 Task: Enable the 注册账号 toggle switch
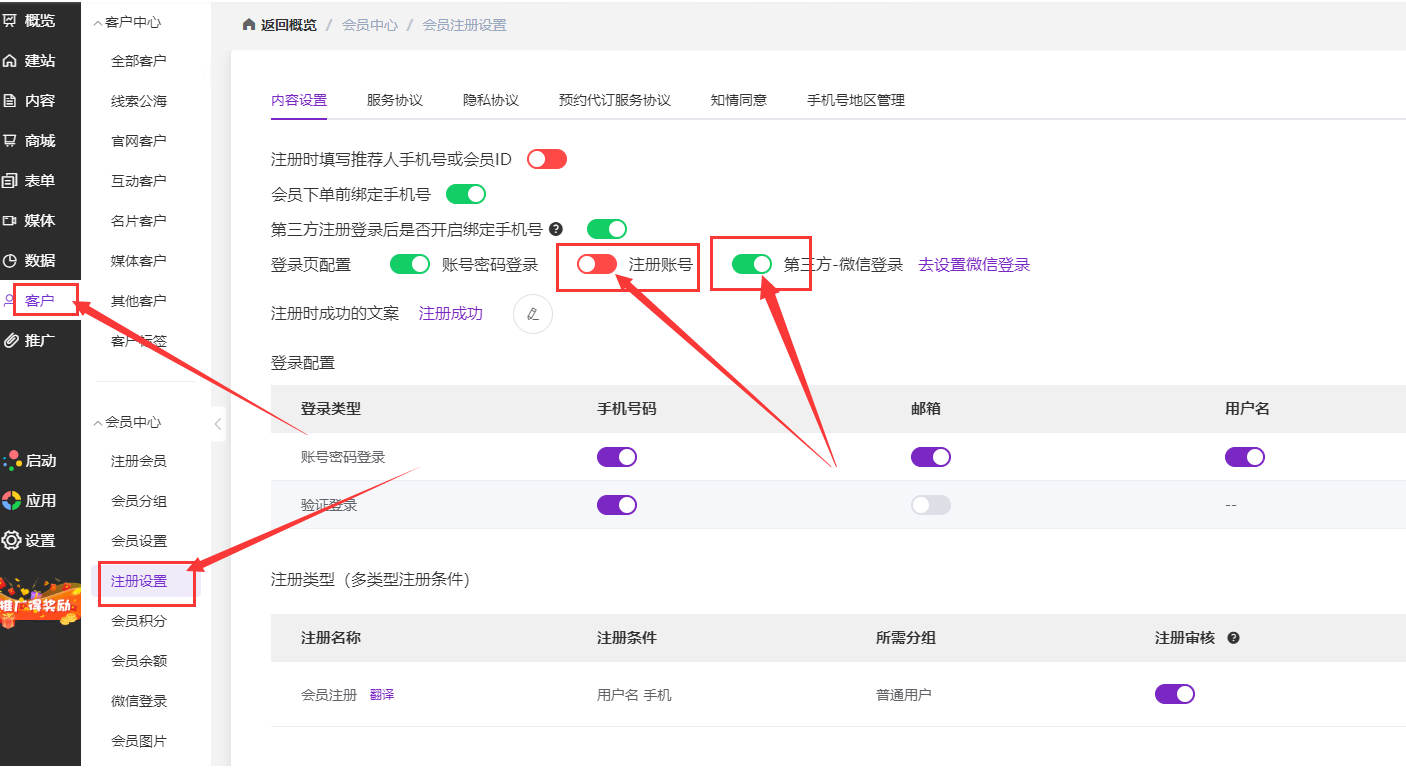[597, 264]
